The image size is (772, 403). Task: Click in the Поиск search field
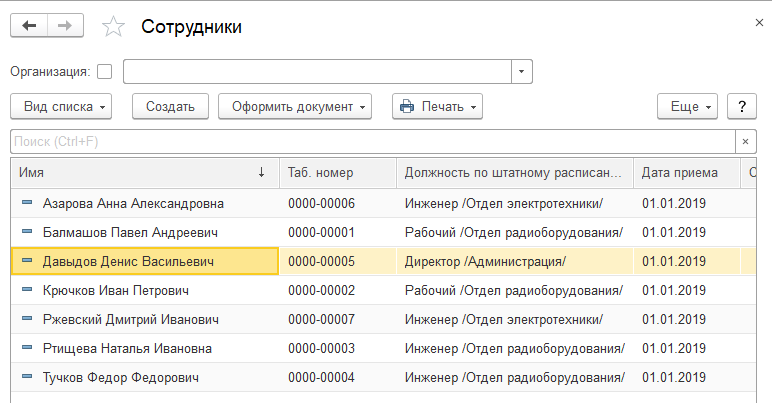click(370, 141)
